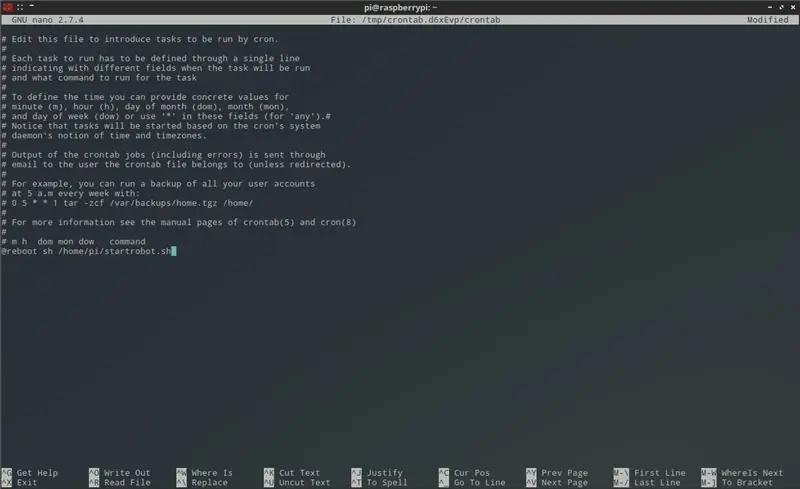Click the ^R Read File shortcut
800x489 pixels.
click(x=120, y=482)
